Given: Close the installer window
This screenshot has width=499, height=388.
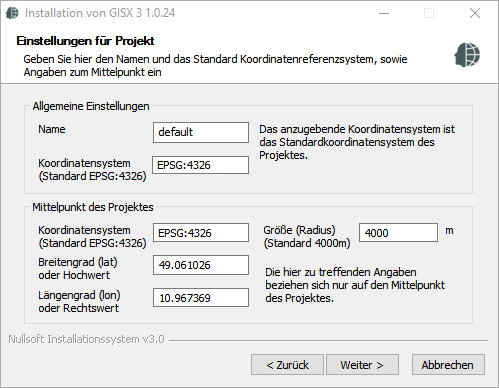Looking at the screenshot, I should (x=475, y=13).
